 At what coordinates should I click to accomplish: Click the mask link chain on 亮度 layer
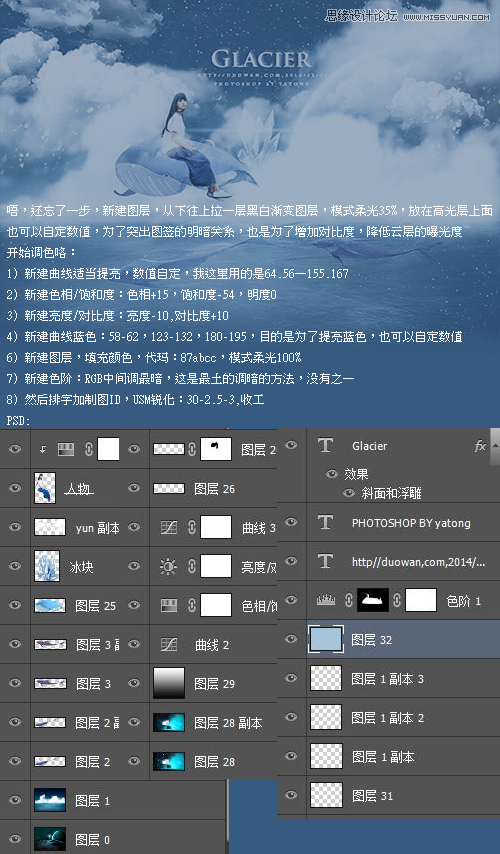[191, 566]
